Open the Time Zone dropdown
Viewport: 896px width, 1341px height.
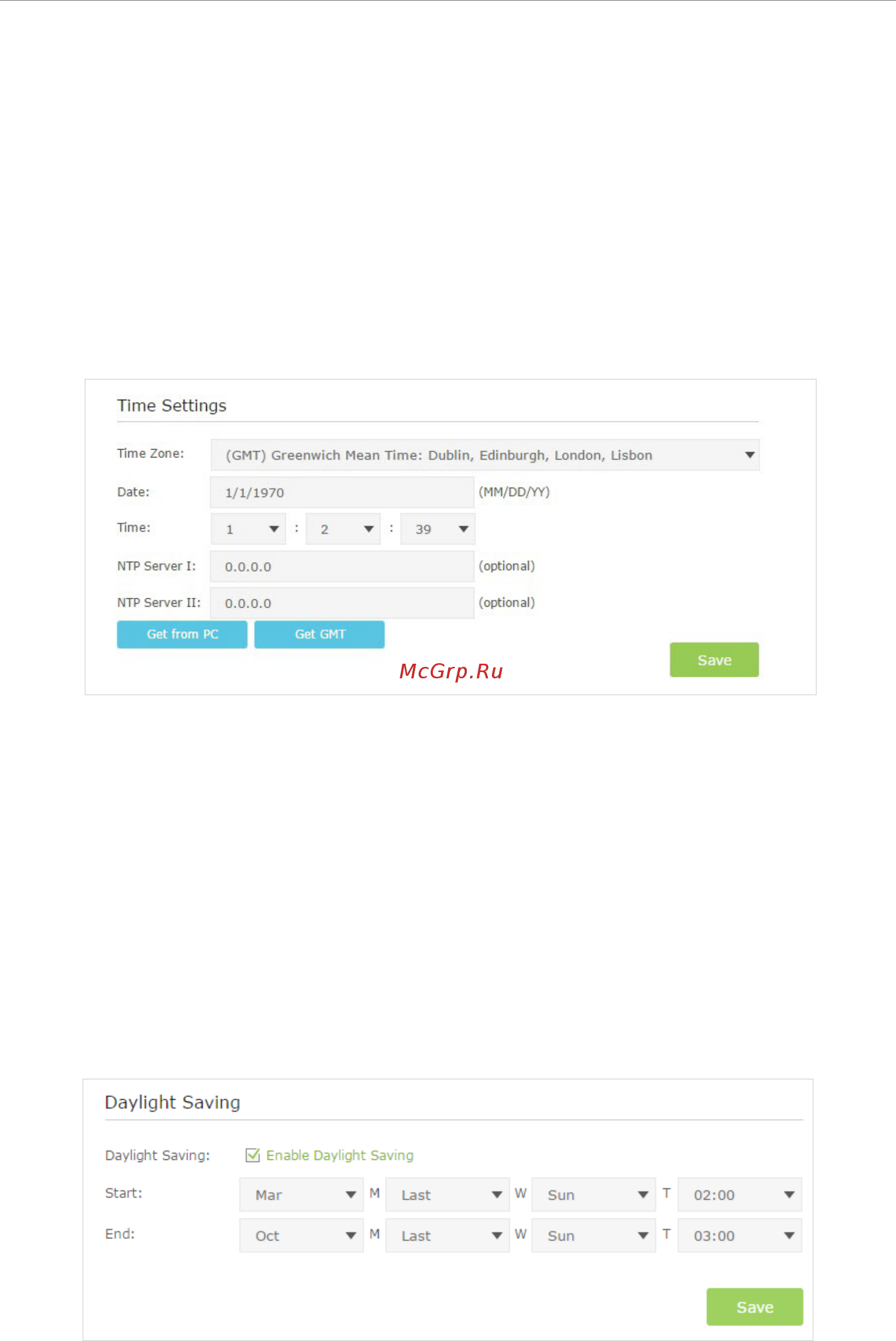click(x=485, y=455)
